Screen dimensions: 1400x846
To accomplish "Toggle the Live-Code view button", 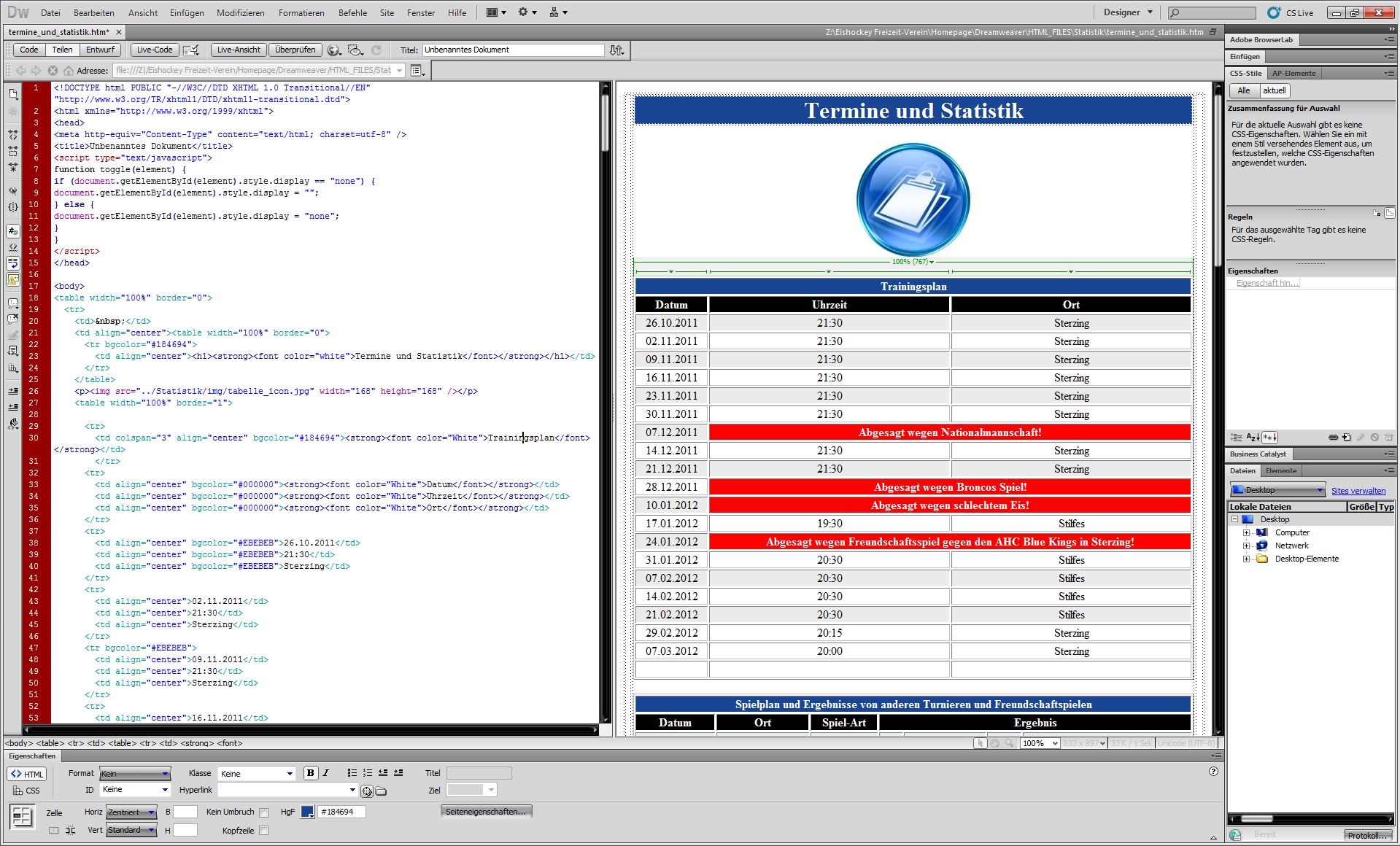I will pos(155,50).
